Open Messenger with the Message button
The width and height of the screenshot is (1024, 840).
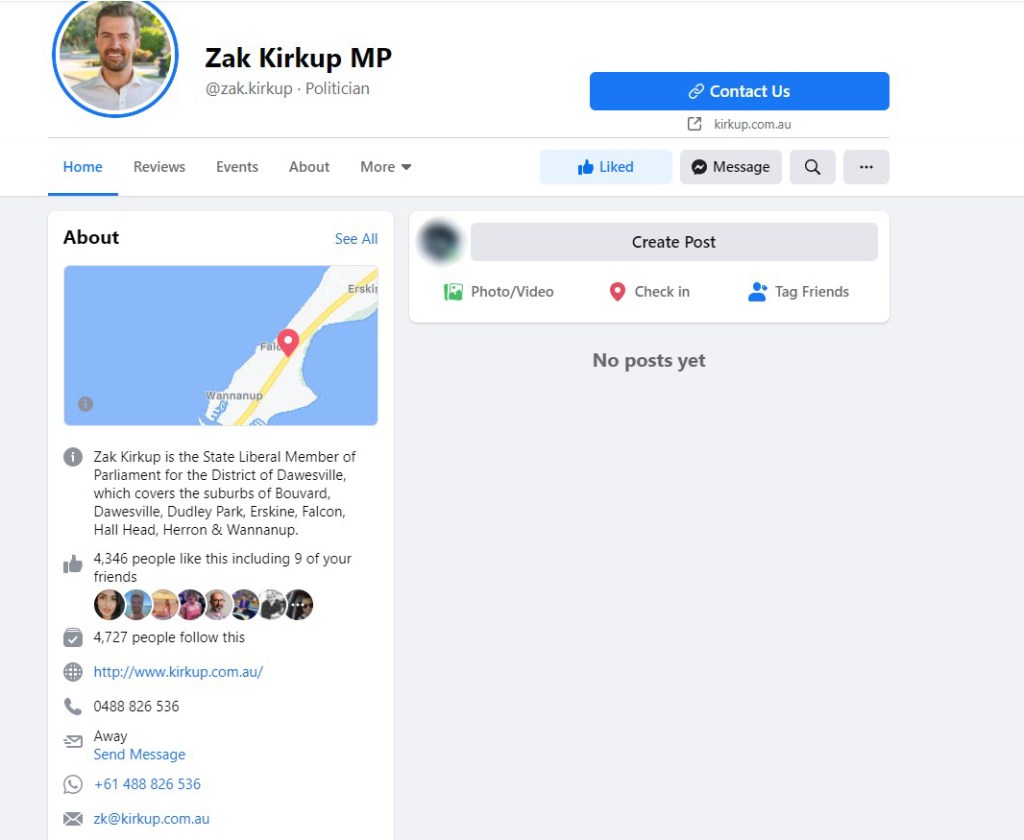[x=731, y=167]
